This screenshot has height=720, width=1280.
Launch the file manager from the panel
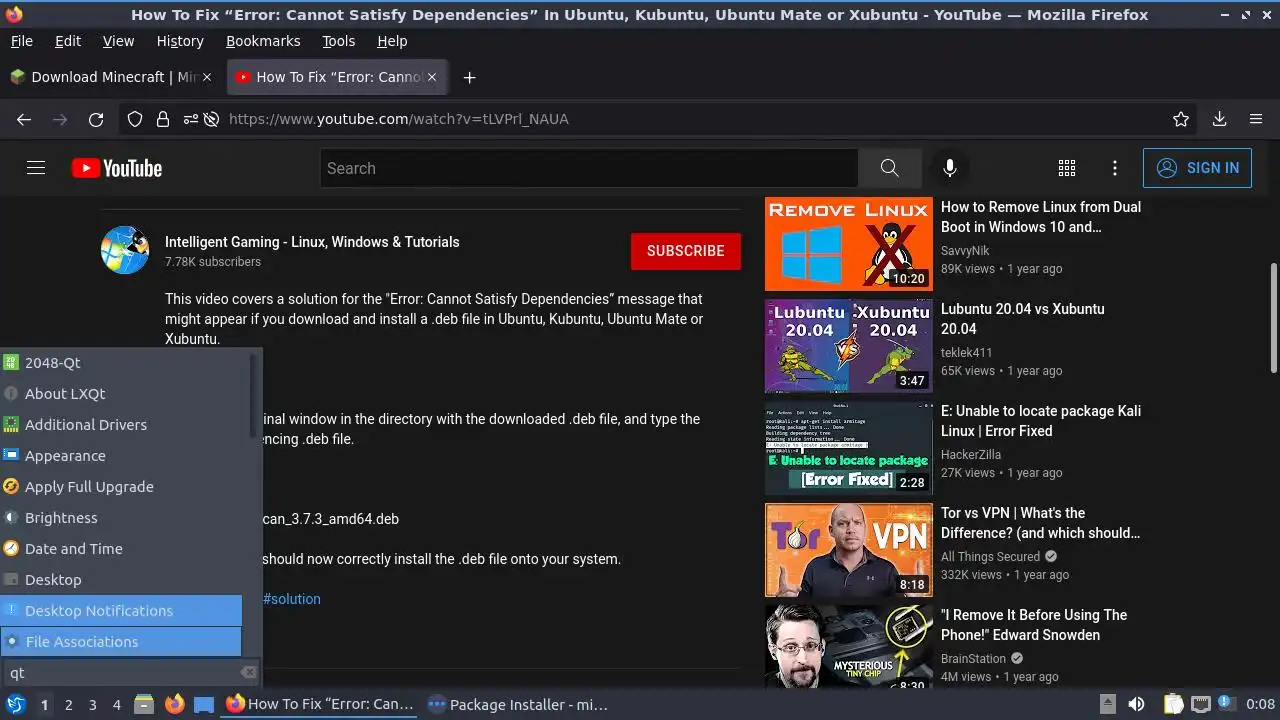[x=144, y=704]
